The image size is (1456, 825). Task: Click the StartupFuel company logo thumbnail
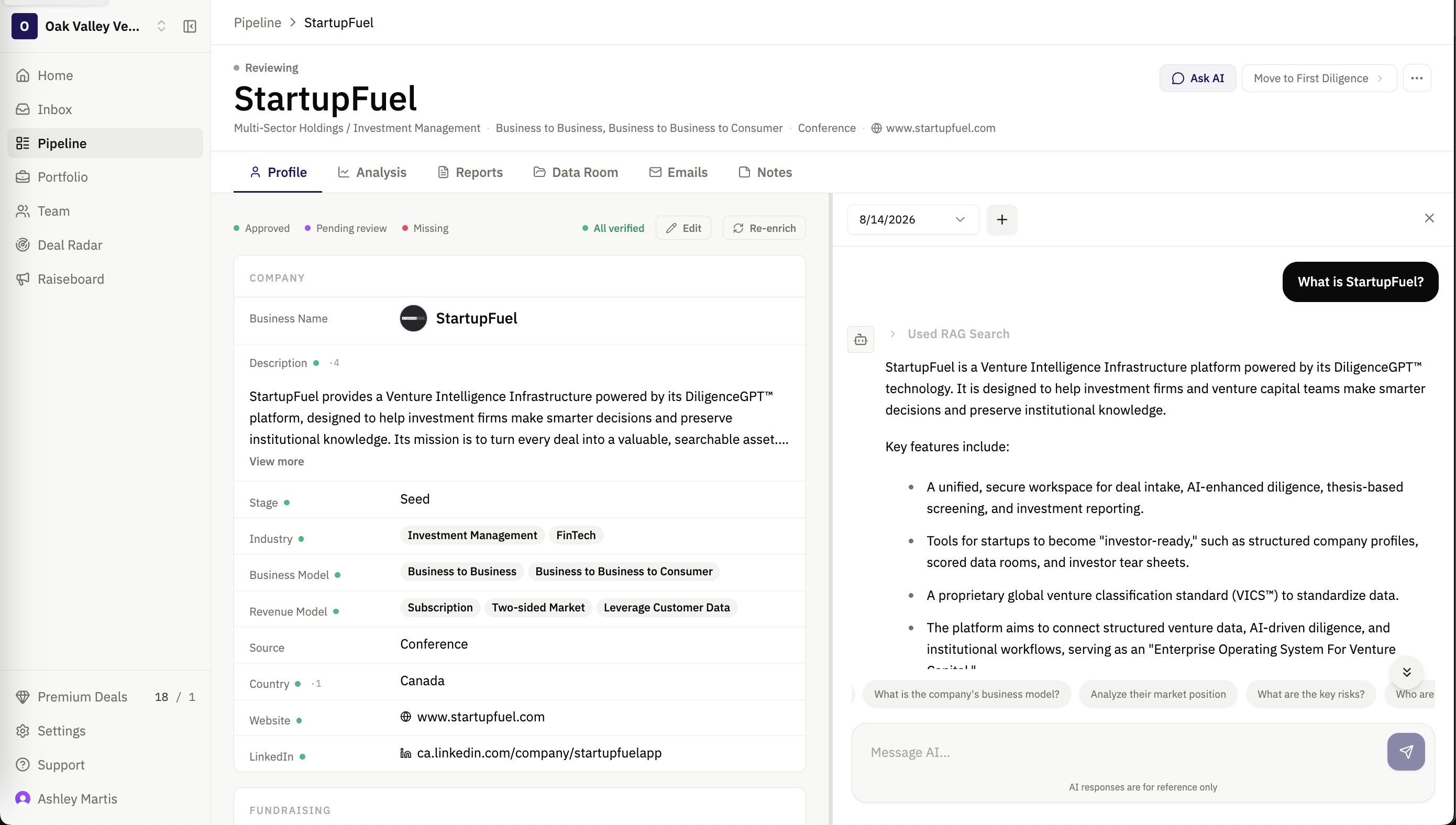coord(413,318)
